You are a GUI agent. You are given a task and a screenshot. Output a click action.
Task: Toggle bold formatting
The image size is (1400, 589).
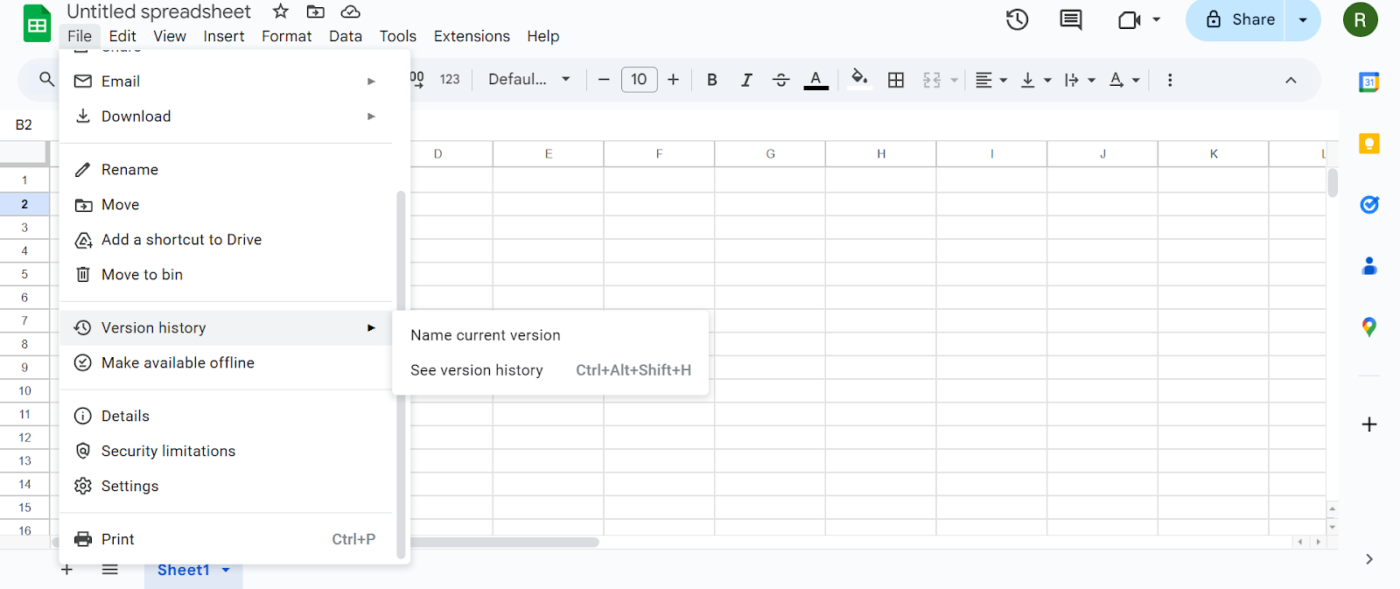712,80
